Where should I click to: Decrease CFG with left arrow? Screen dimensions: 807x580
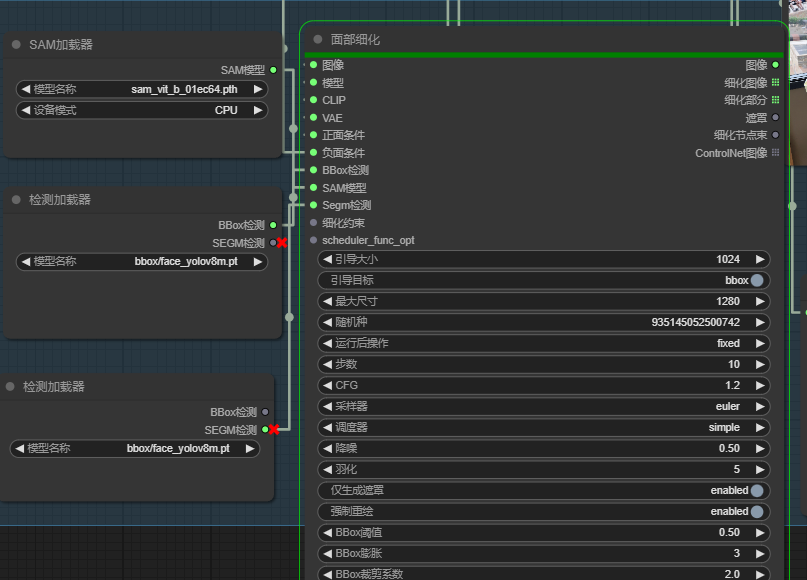[327, 385]
